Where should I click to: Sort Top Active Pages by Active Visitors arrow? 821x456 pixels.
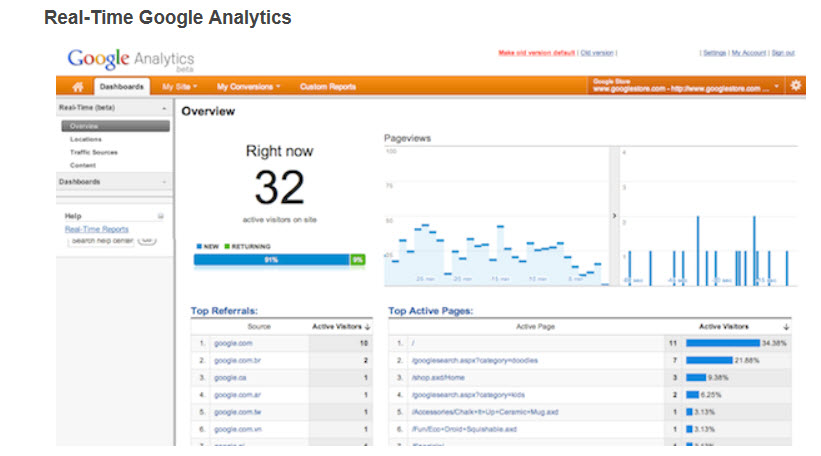click(x=786, y=327)
